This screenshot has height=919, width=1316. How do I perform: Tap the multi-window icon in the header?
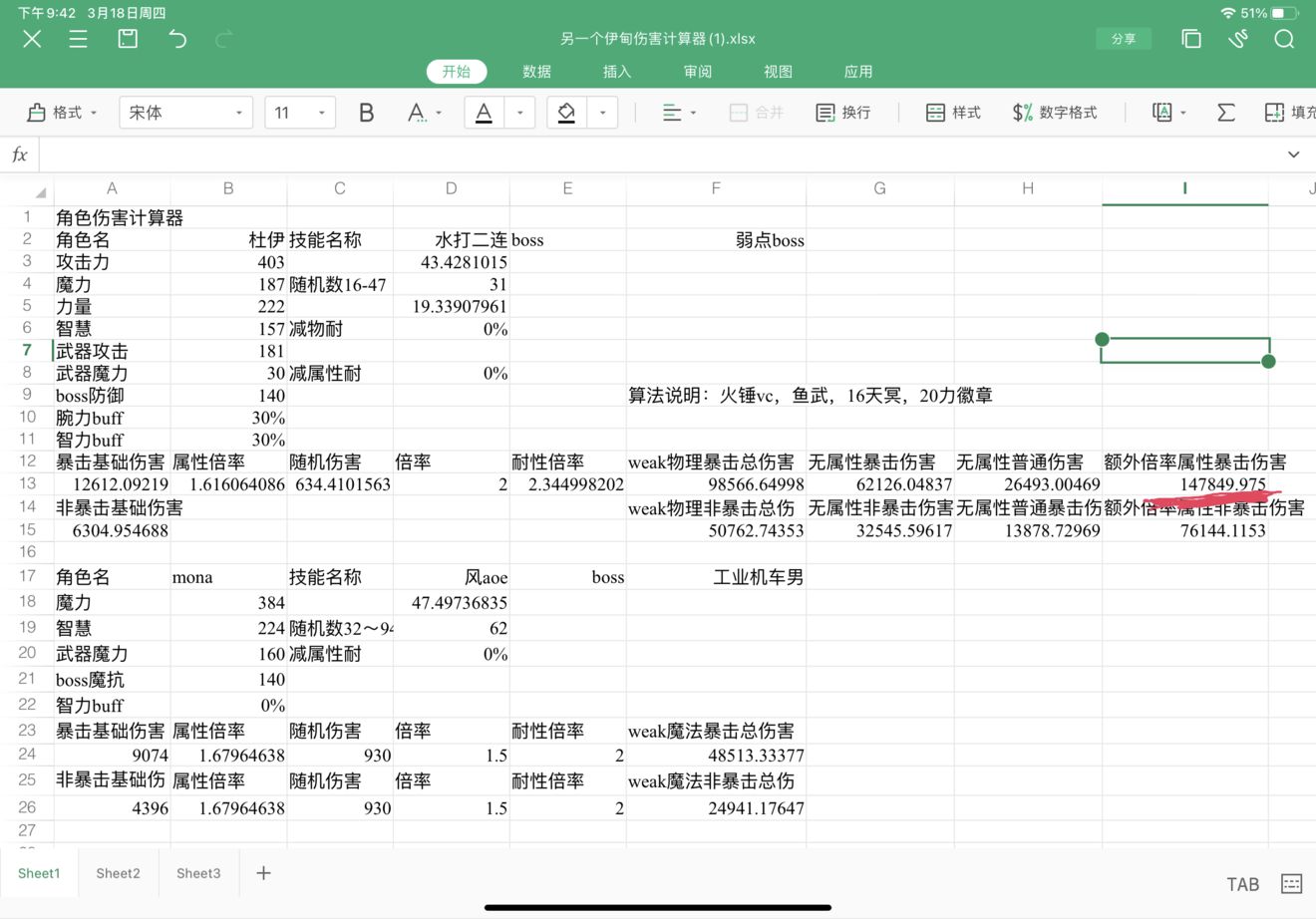pos(1191,39)
